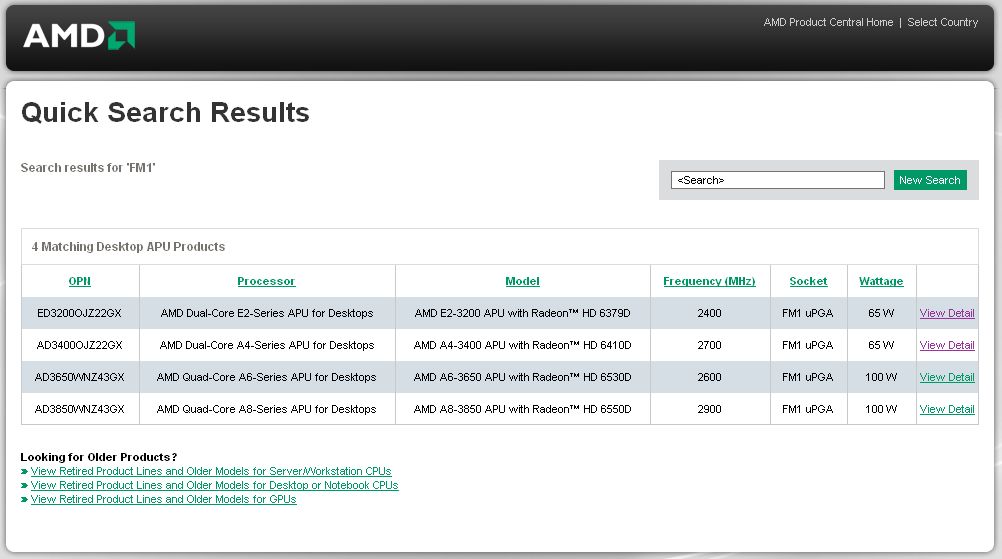Select OPN cell ED3200OJZ22GX
This screenshot has height=559, width=1002.
(x=79, y=313)
